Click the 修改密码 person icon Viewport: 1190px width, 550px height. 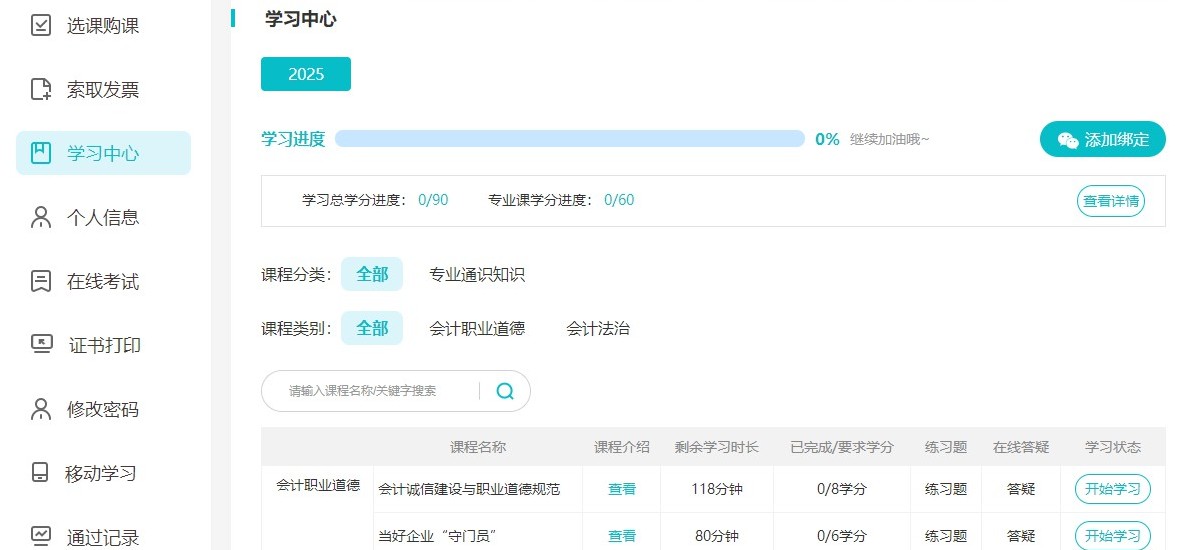tap(40, 409)
